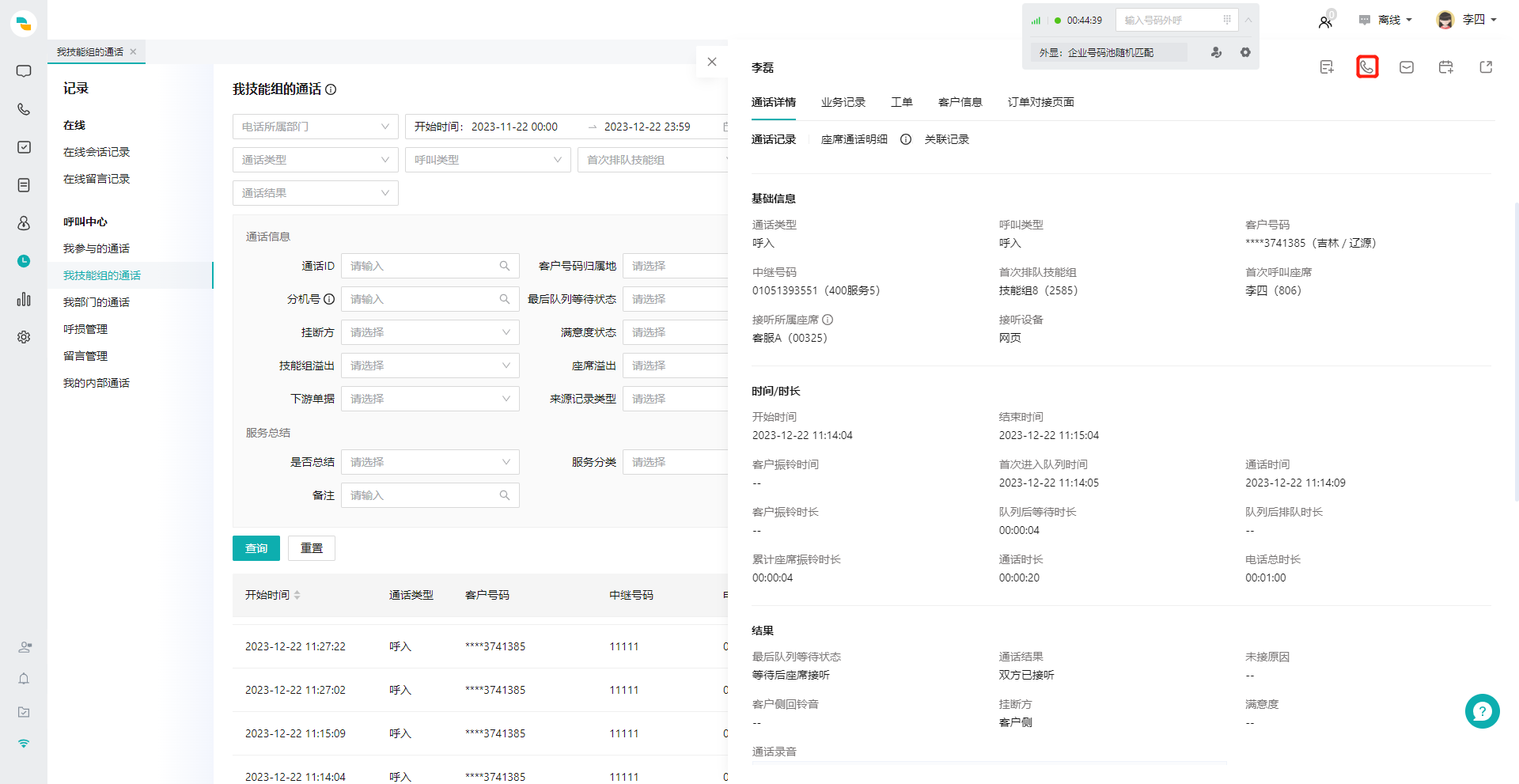
Task: Click the open-in-new-window icon in detail header
Action: click(1486, 67)
